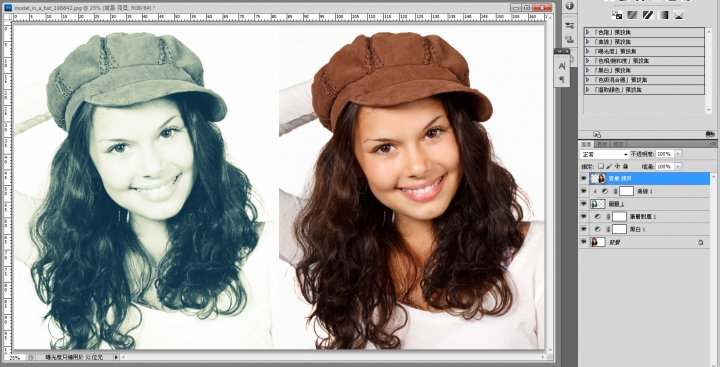The image size is (720, 367).
Task: Expand the selective color presets group
Action: click(588, 90)
